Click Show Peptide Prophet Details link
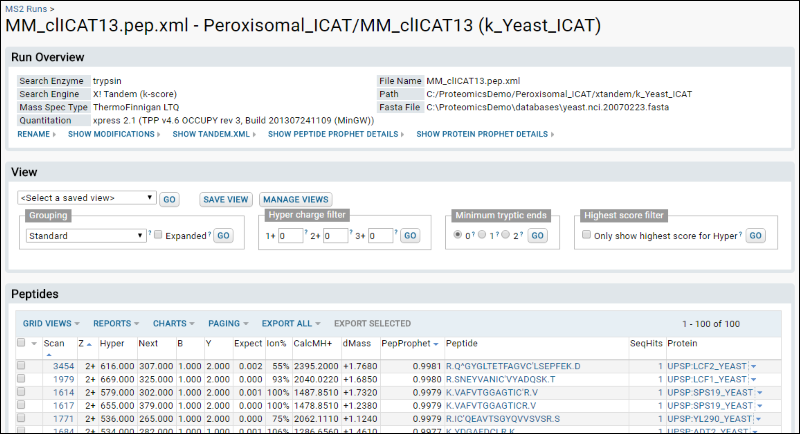The width and height of the screenshot is (800, 434). [335, 134]
